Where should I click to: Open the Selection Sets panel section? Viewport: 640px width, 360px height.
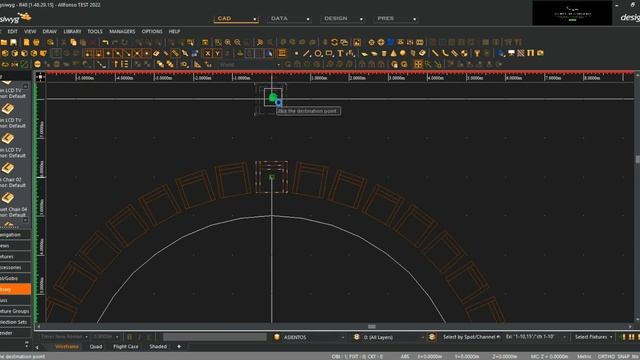point(16,322)
